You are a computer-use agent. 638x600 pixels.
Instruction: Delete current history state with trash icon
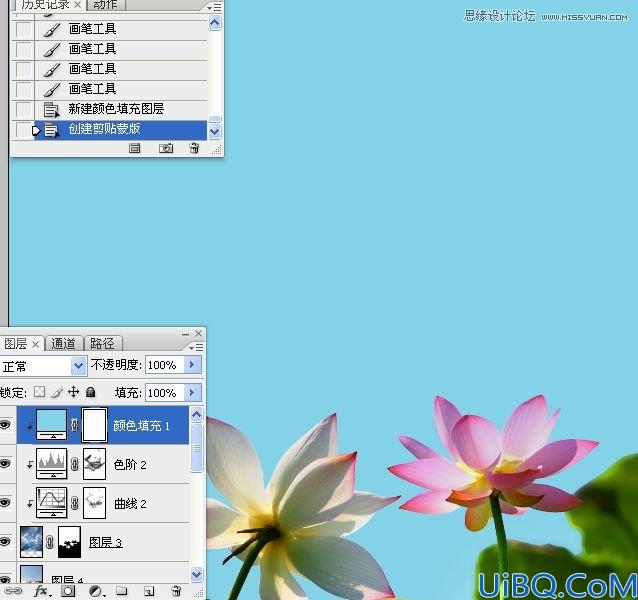pyautogui.click(x=194, y=148)
